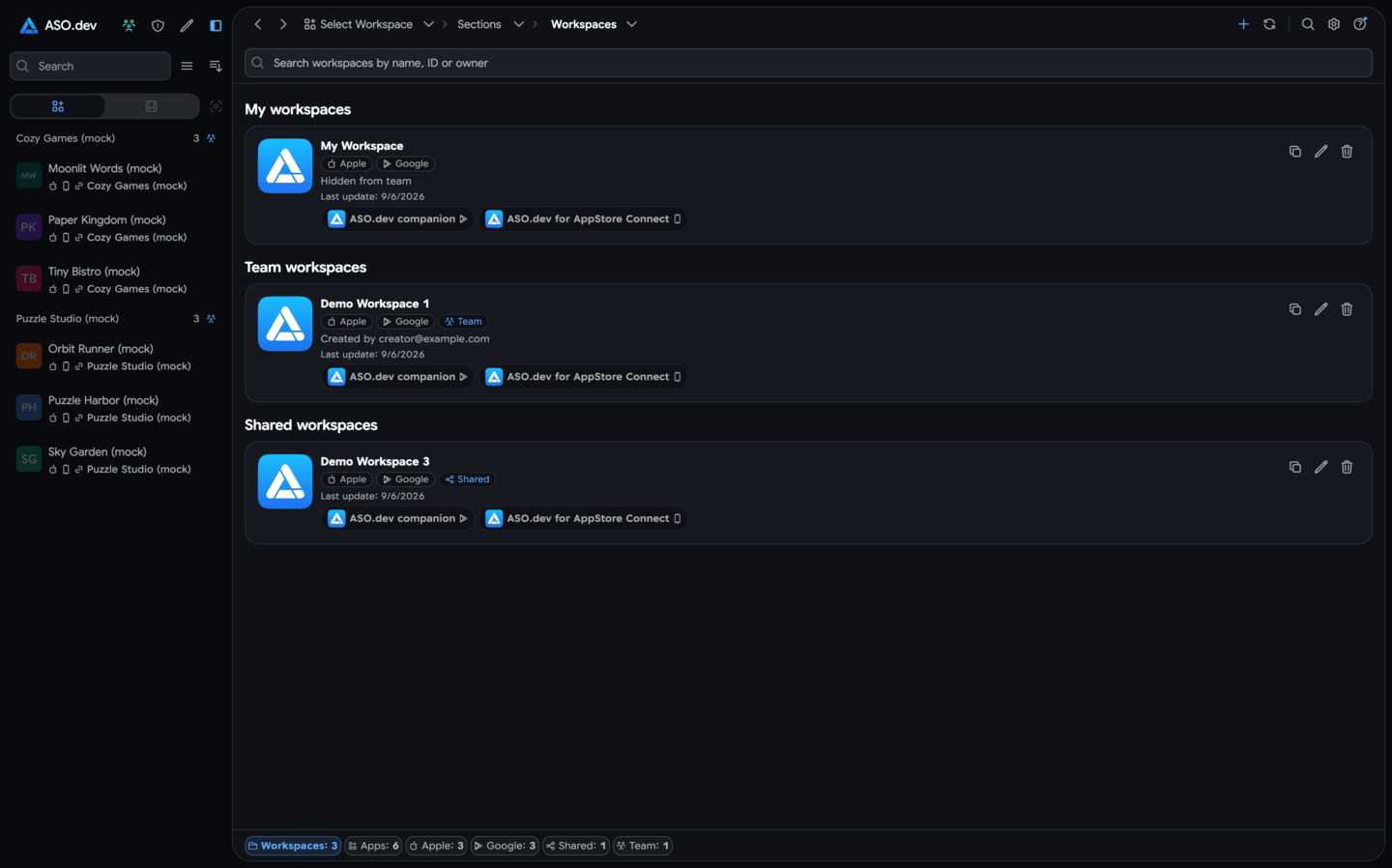Screen dimensions: 1392x868
Task: Select Orbit Runner (mock) app
Action: click(x=116, y=357)
